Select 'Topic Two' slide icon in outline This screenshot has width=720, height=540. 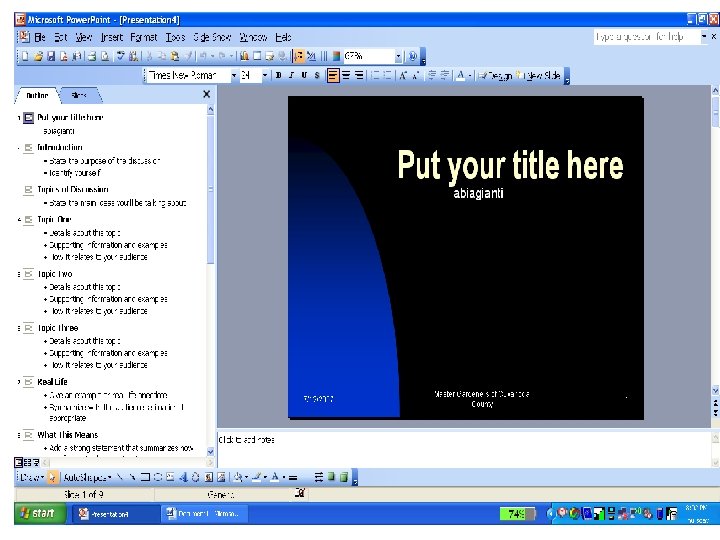pos(28,274)
